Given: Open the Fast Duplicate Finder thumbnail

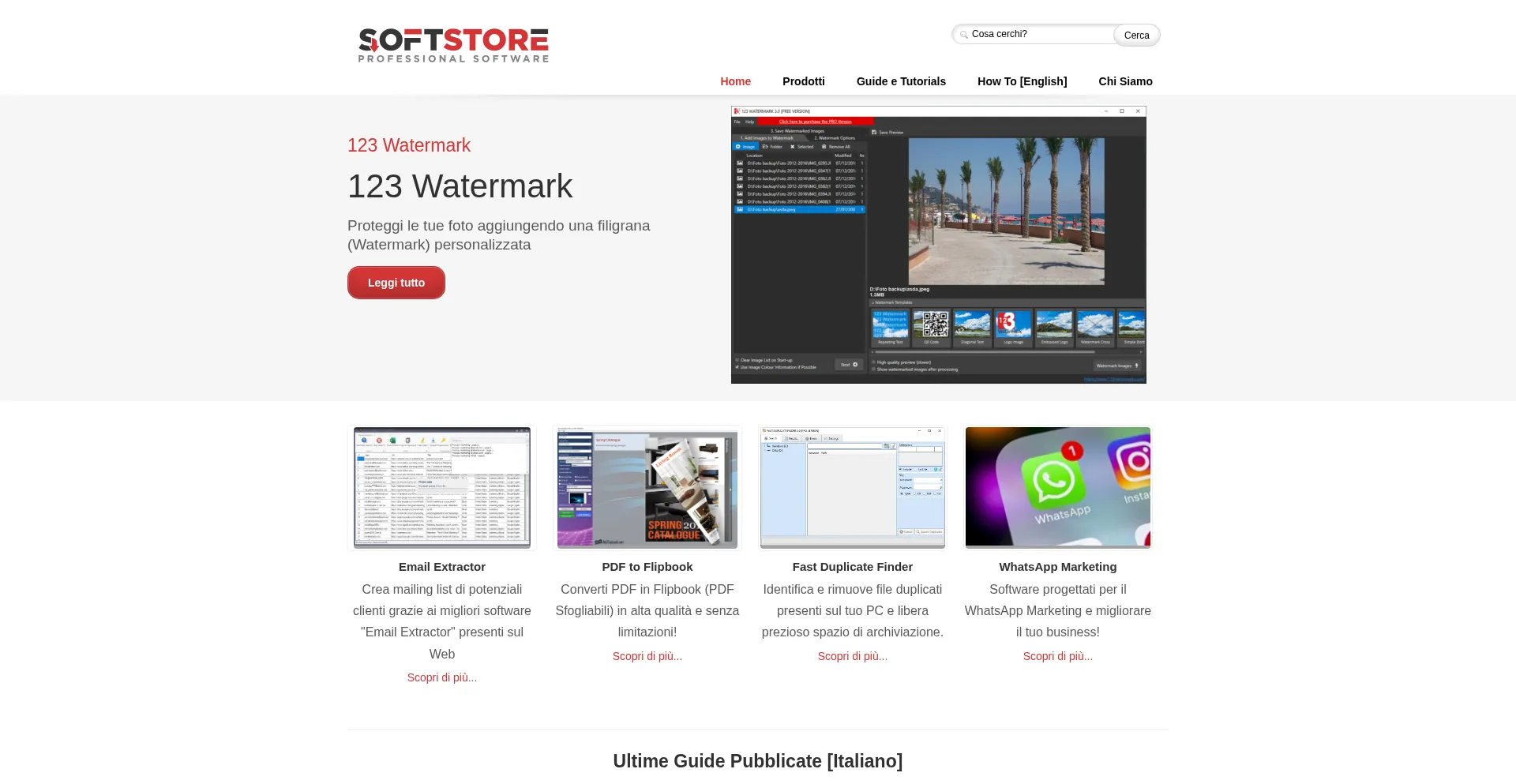Looking at the screenshot, I should click(853, 488).
